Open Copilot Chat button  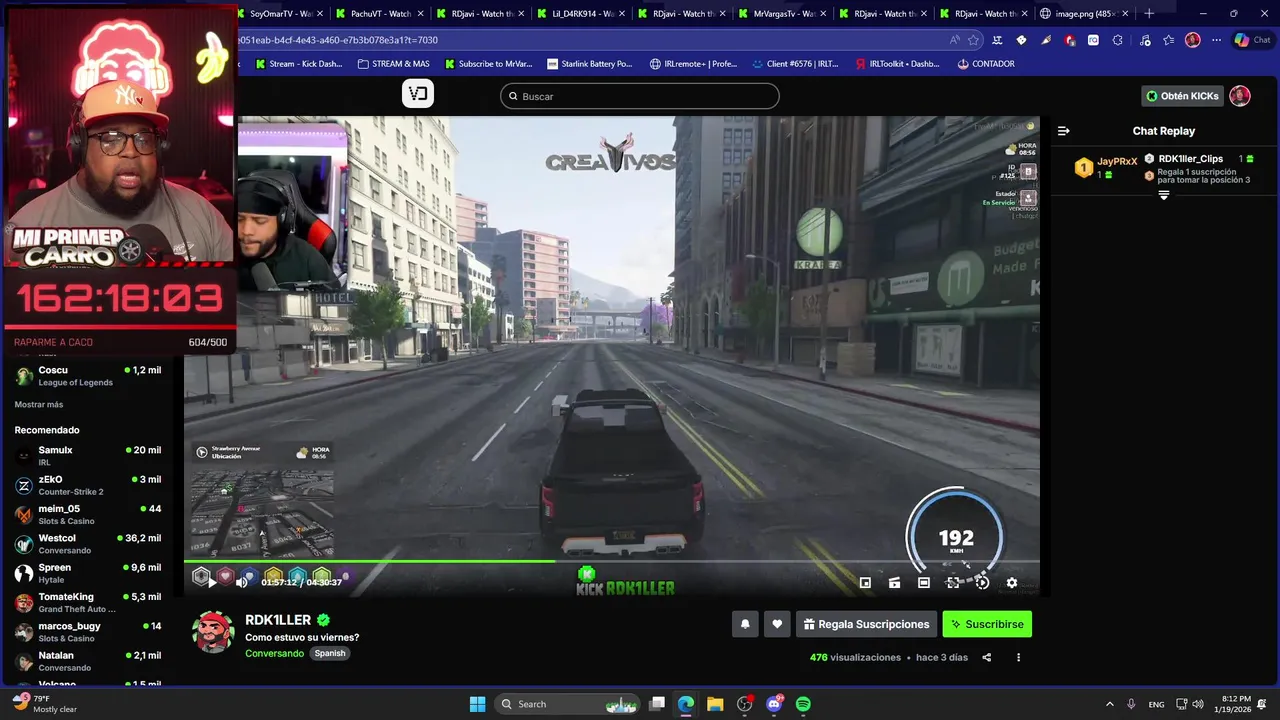1255,40
